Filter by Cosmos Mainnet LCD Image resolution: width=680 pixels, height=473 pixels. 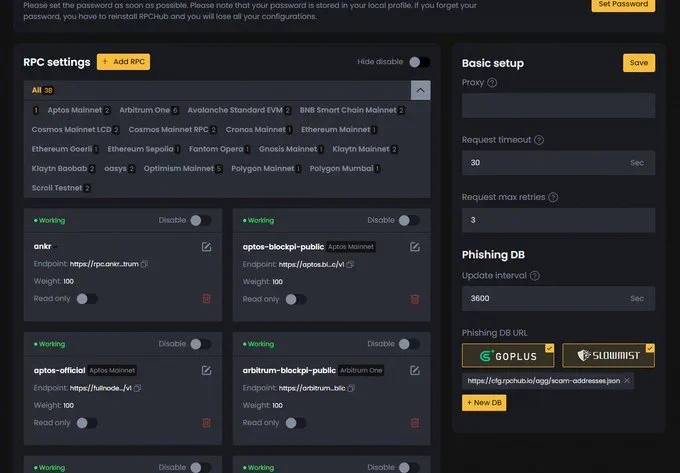point(75,130)
